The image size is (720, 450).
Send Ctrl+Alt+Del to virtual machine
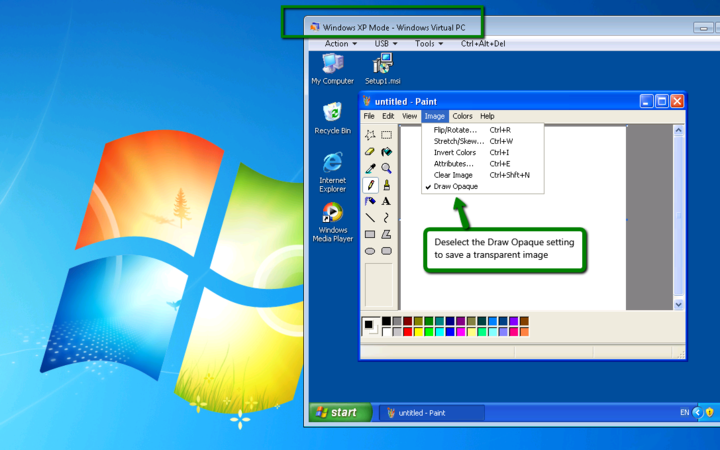[483, 44]
